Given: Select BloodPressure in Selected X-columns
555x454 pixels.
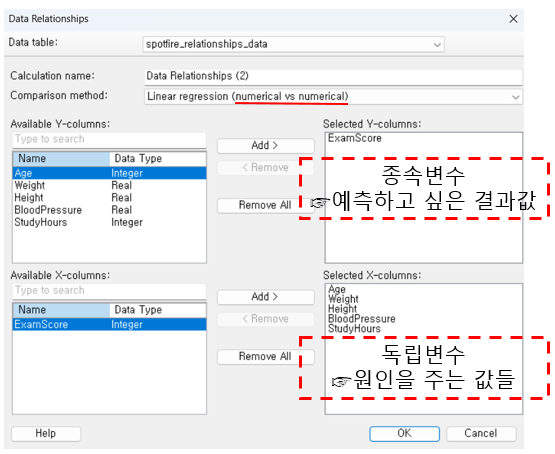Looking at the screenshot, I should coord(361,319).
